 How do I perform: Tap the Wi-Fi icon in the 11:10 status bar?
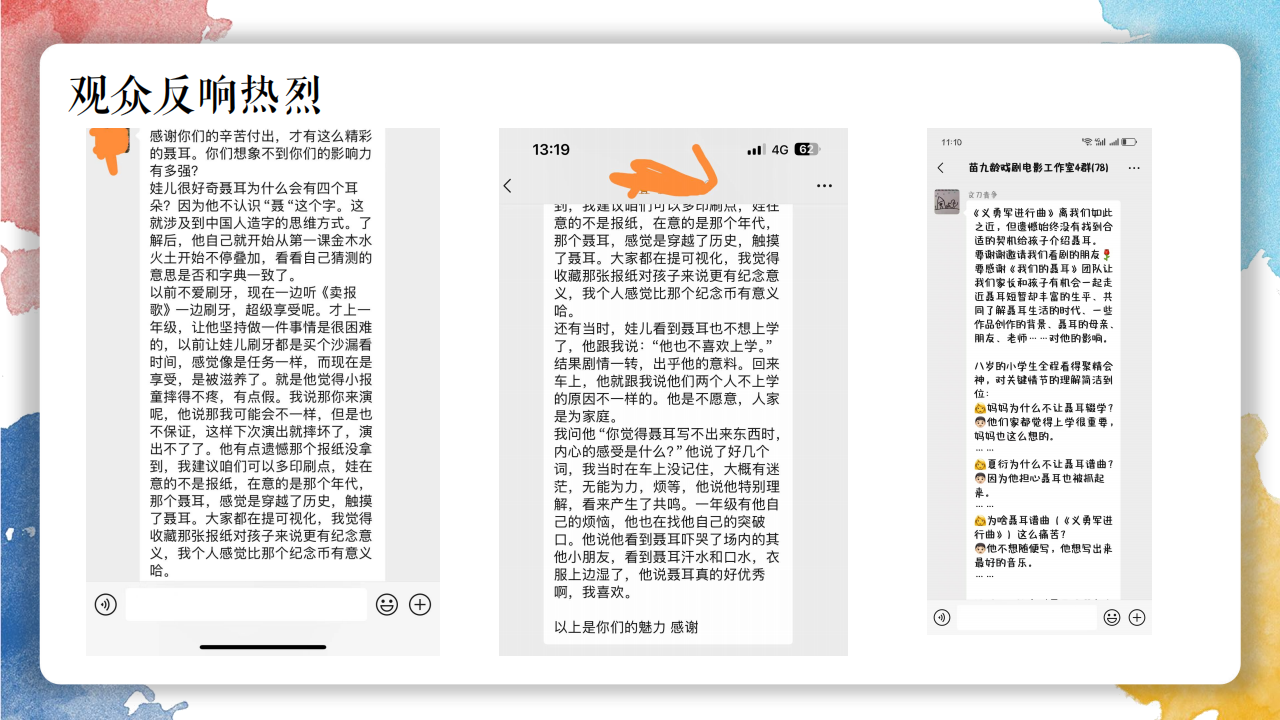[x=1087, y=142]
